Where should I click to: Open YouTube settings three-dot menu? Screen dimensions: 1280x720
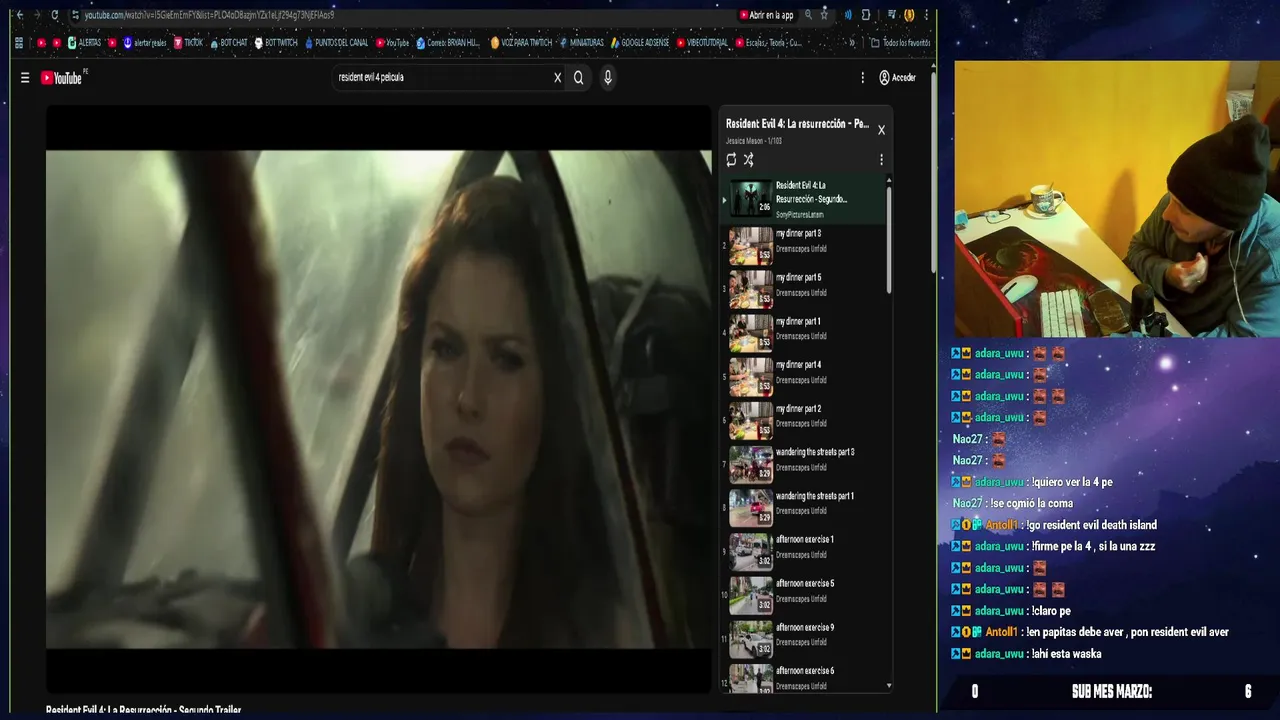pyautogui.click(x=863, y=78)
